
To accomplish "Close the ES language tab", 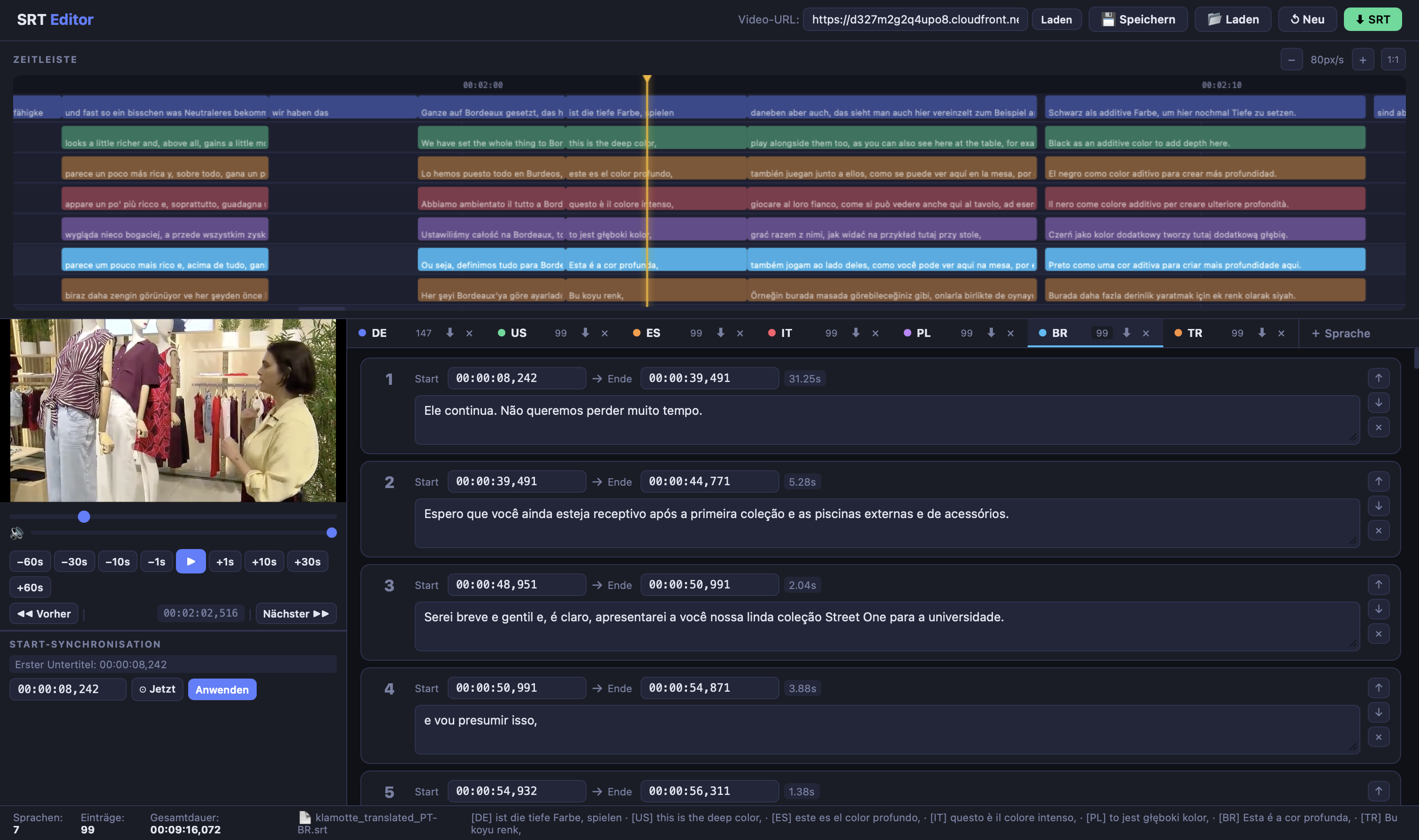I will [x=740, y=333].
